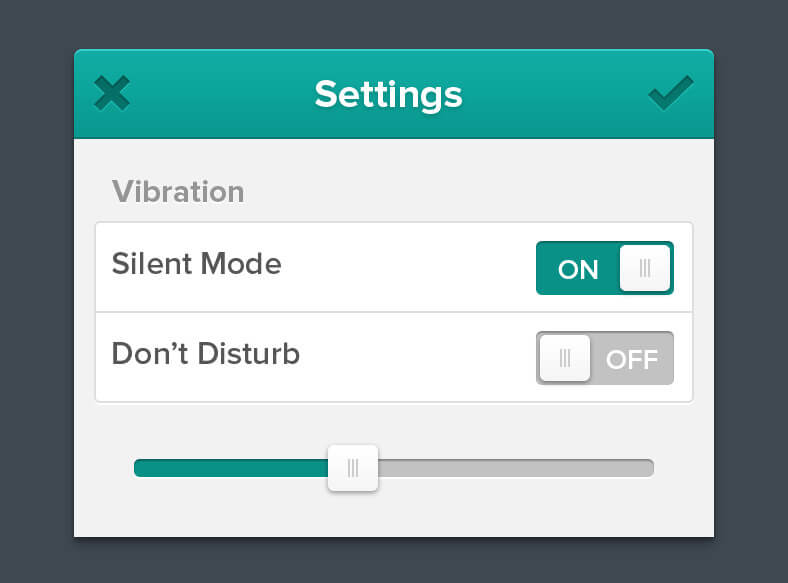Click the empty panel area below the slider

click(394, 515)
